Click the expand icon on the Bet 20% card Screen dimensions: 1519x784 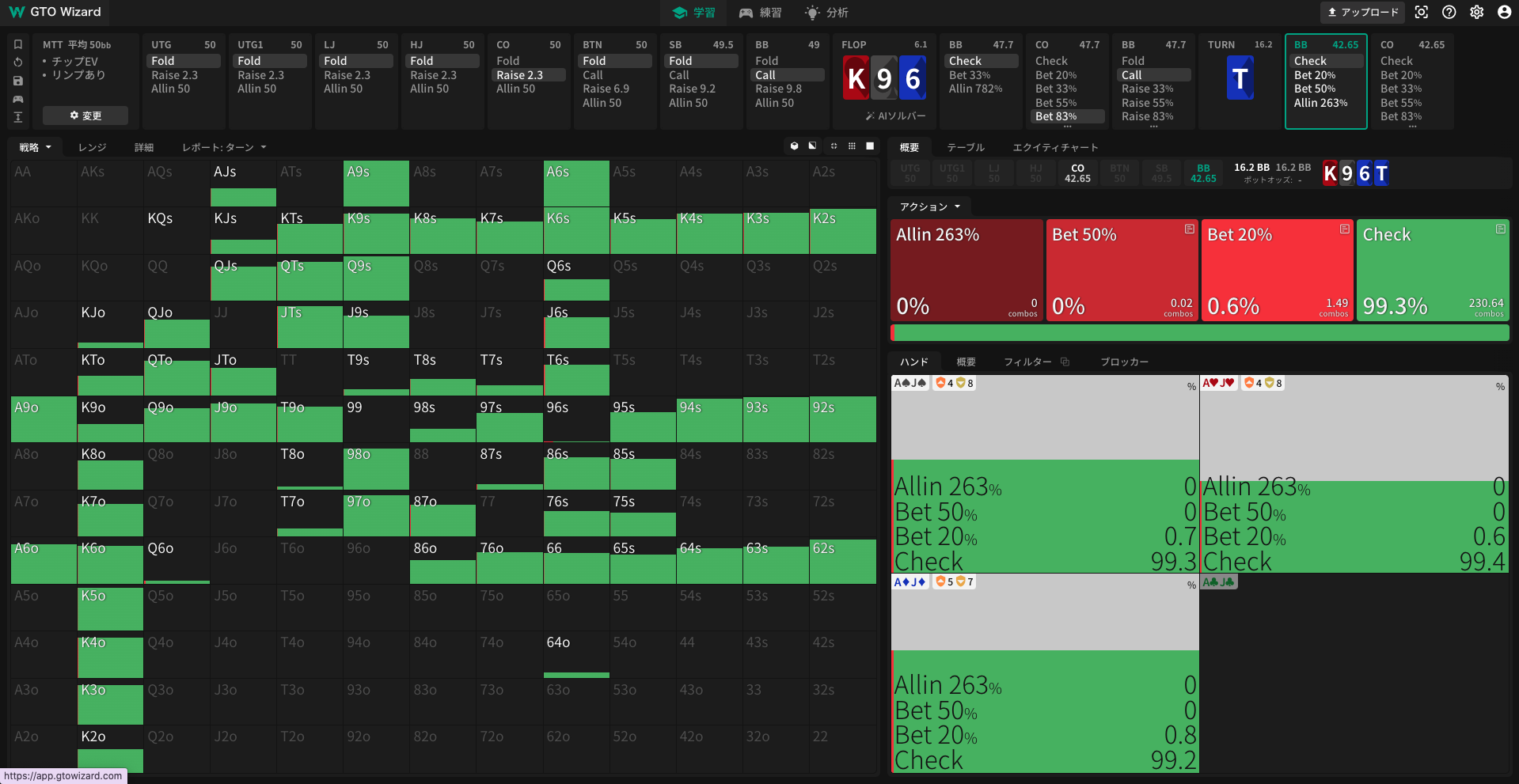pyautogui.click(x=1344, y=229)
